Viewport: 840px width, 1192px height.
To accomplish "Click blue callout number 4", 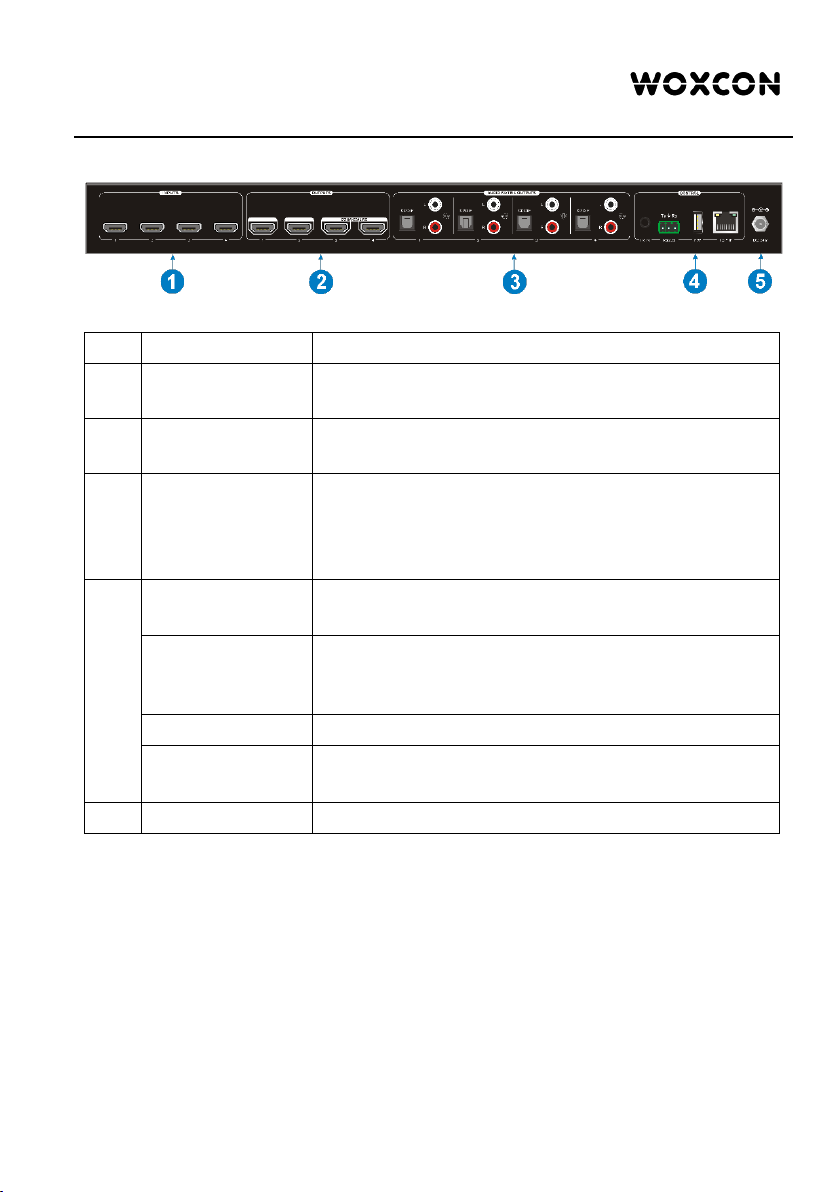I will (x=695, y=281).
